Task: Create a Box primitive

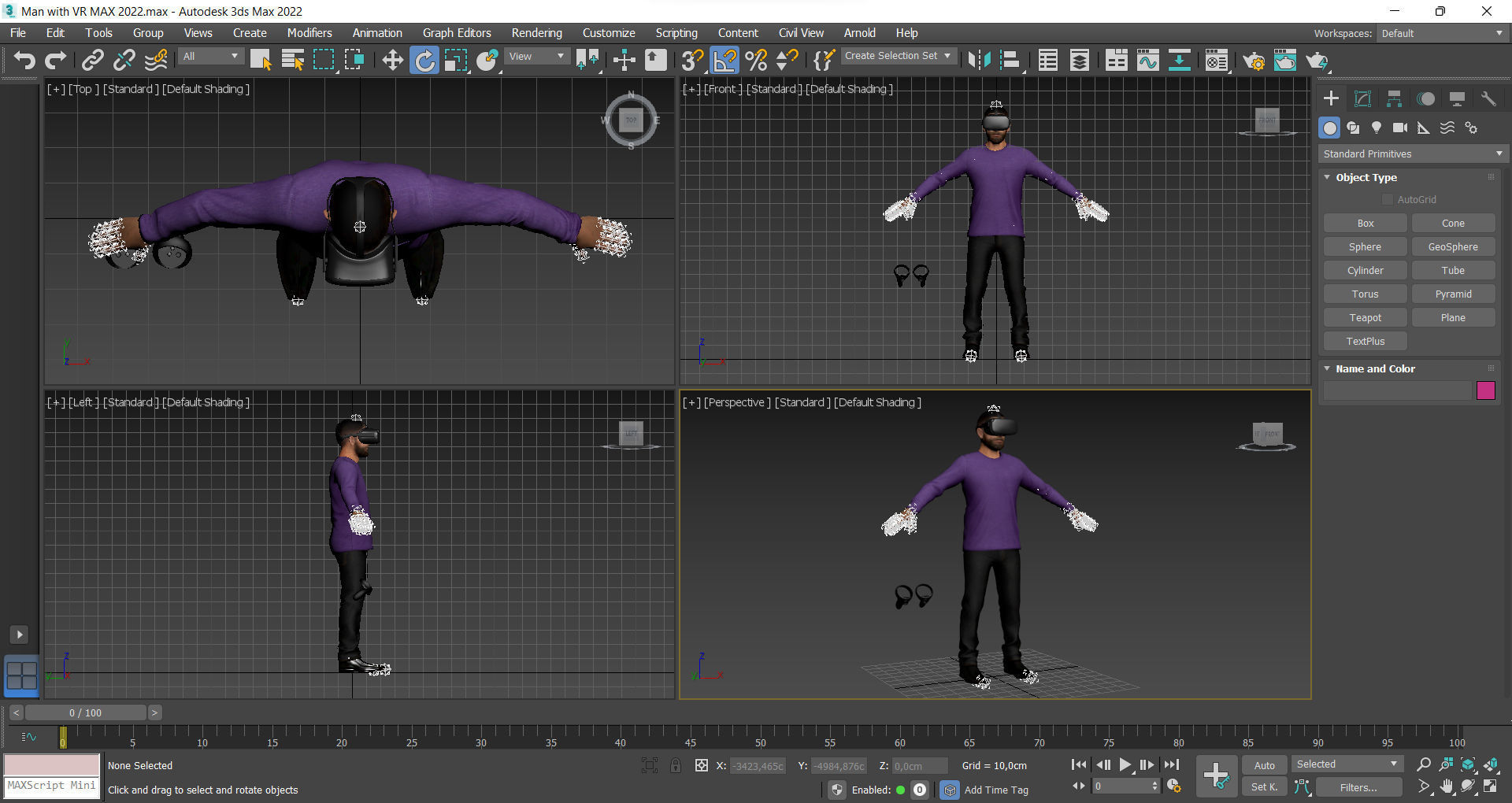Action: (1366, 224)
